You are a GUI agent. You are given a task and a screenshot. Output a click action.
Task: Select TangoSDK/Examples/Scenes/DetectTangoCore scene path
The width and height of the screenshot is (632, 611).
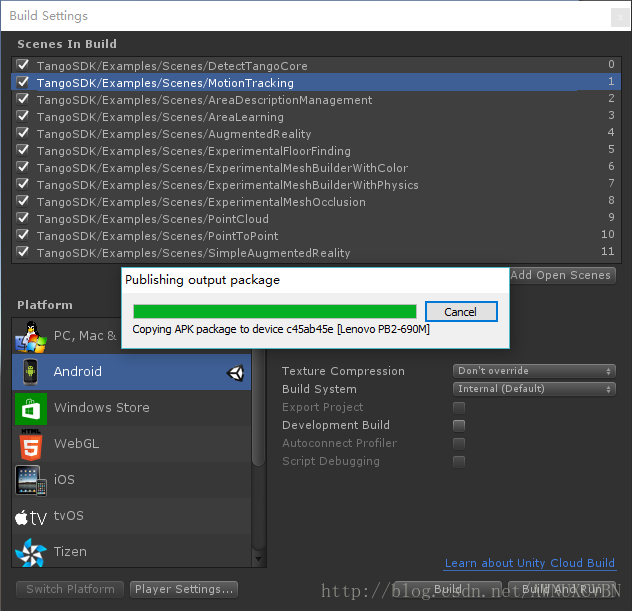(x=172, y=66)
